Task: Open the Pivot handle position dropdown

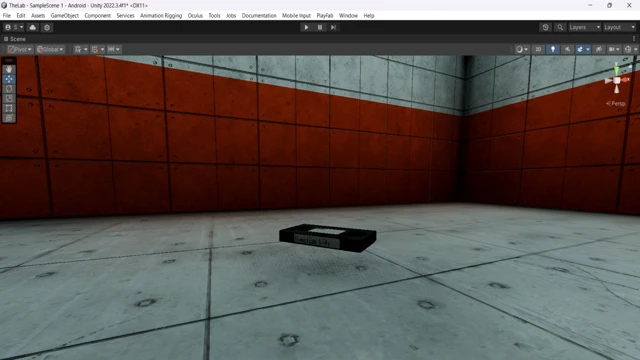Action: point(20,49)
